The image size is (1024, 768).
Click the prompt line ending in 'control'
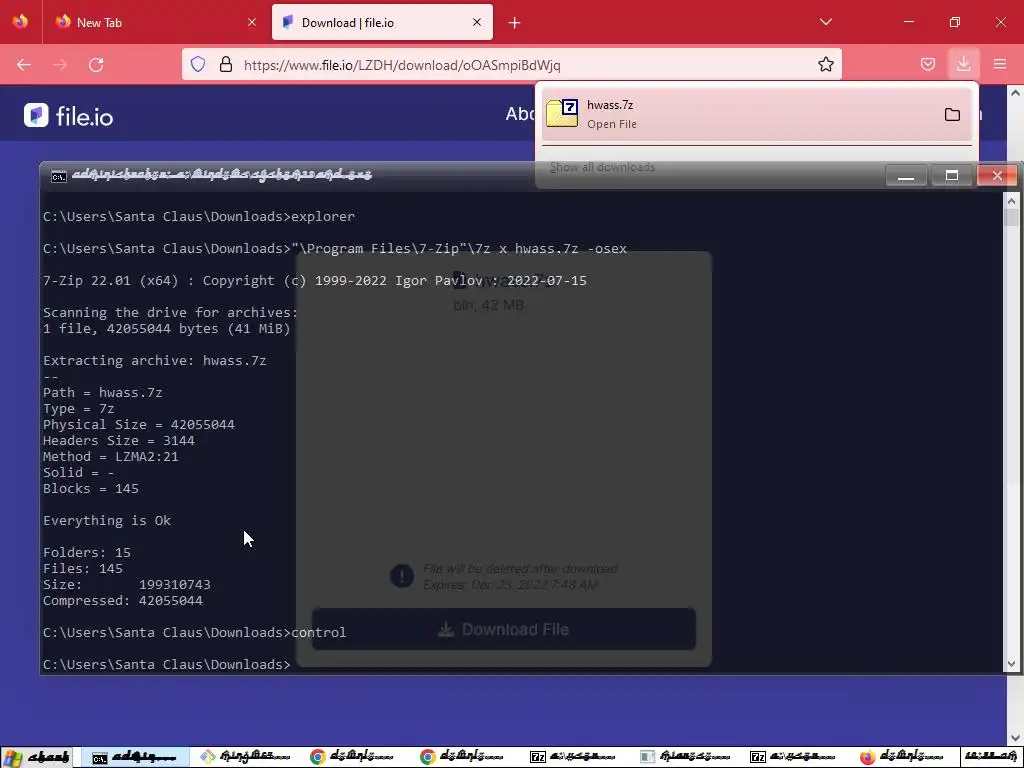coord(195,633)
